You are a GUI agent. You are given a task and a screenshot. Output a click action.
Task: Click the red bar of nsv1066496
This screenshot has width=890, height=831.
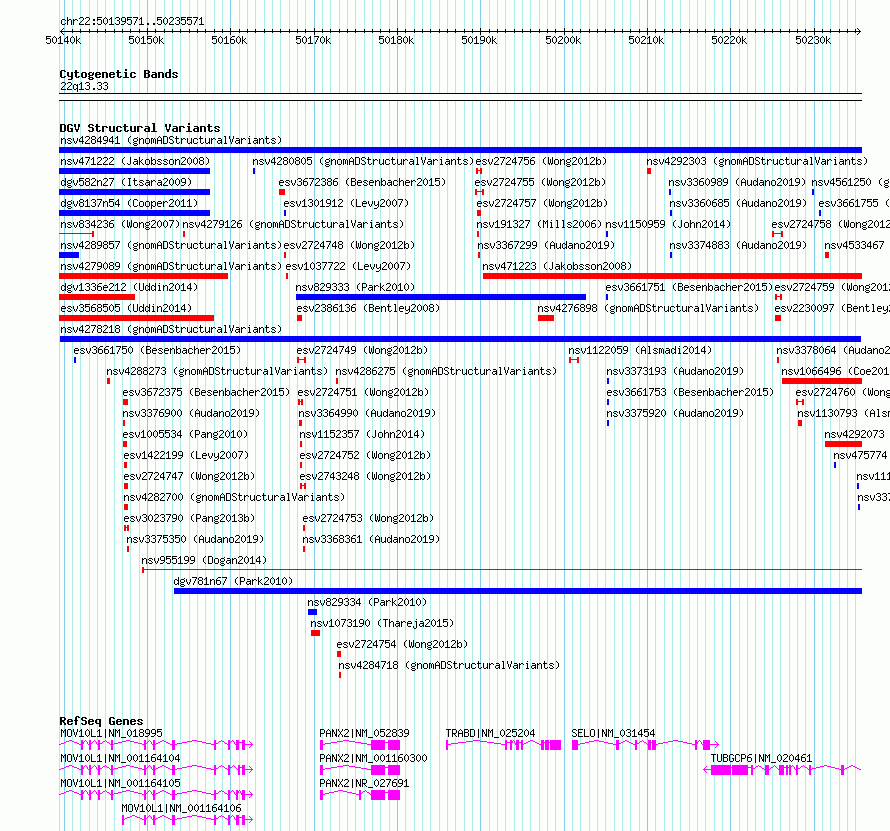coord(821,381)
